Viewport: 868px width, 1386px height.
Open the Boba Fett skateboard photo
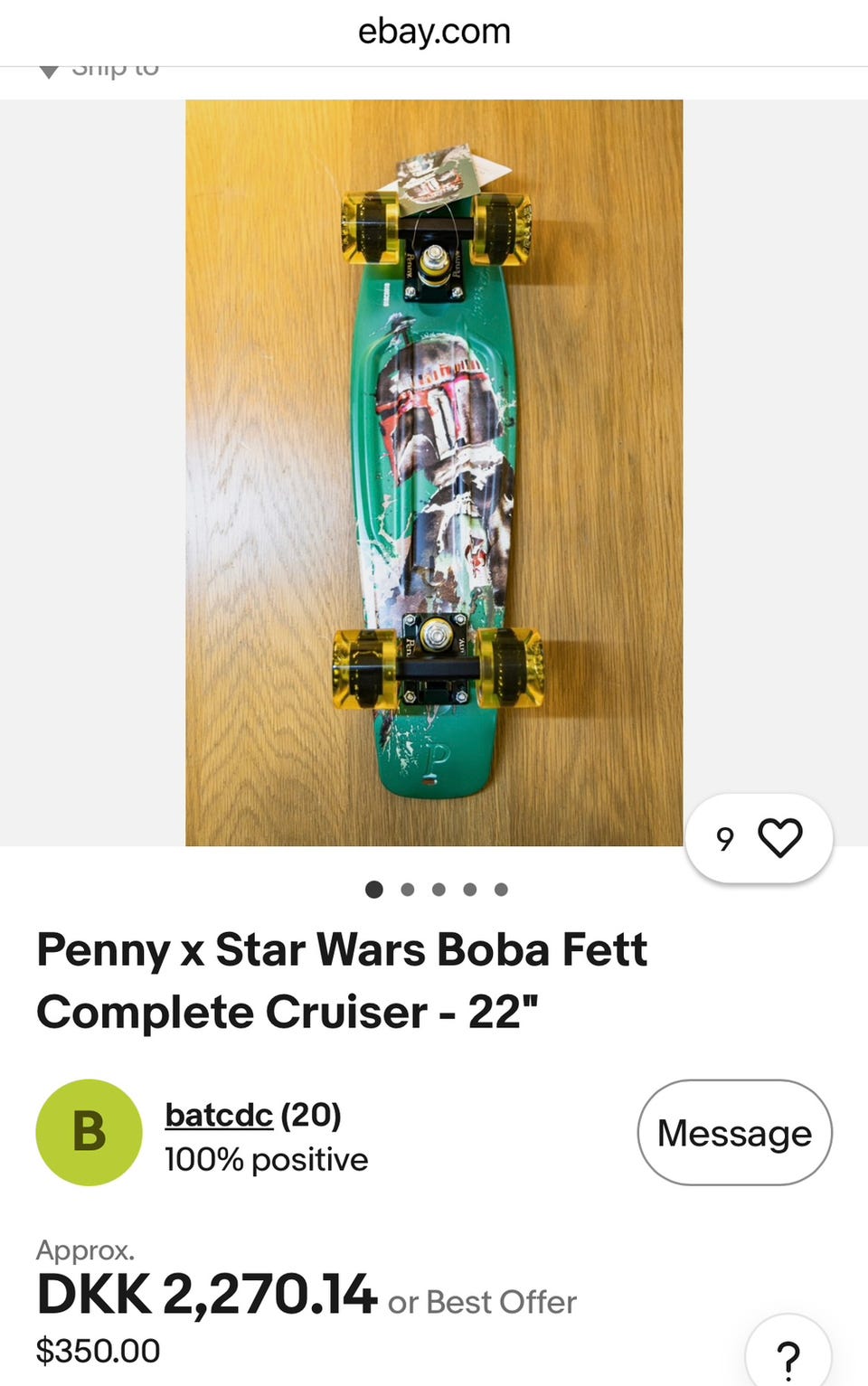(434, 473)
